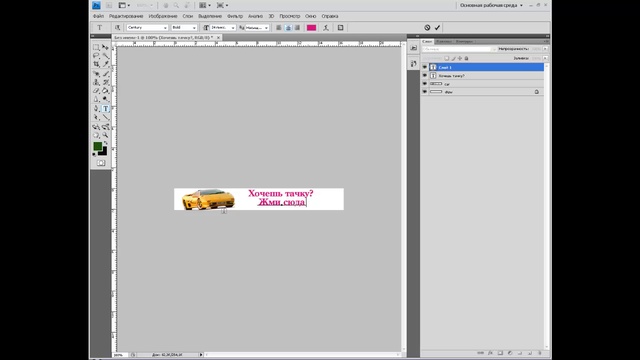Hide the car layer
Viewport: 640px width, 360px height.
point(424,84)
